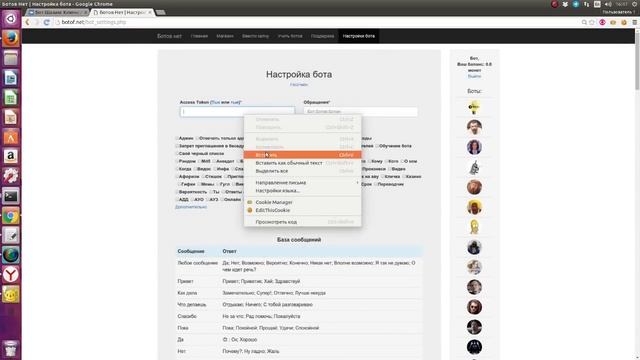The height and width of the screenshot is (360, 640).
Task: Toggle the Админ checkbox
Action: [177, 138]
